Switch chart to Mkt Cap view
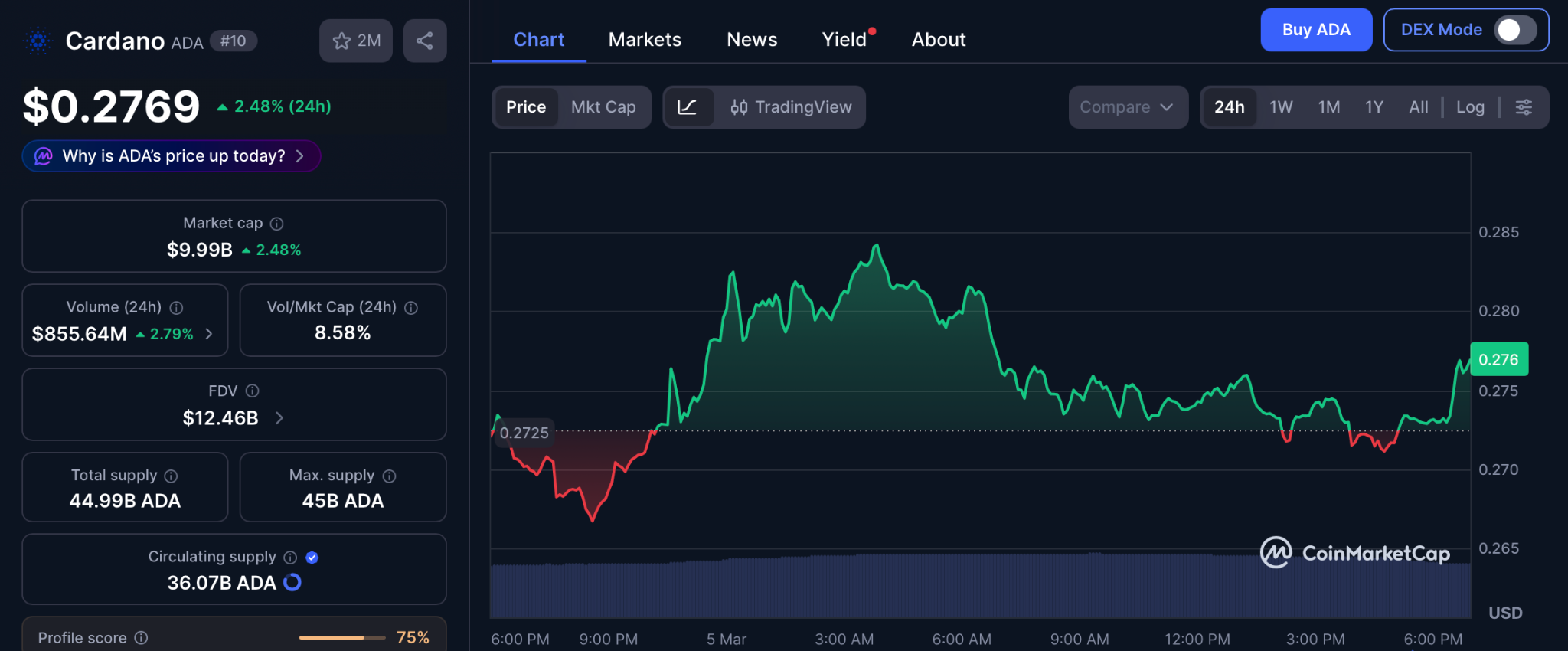1568x651 pixels. (x=603, y=107)
